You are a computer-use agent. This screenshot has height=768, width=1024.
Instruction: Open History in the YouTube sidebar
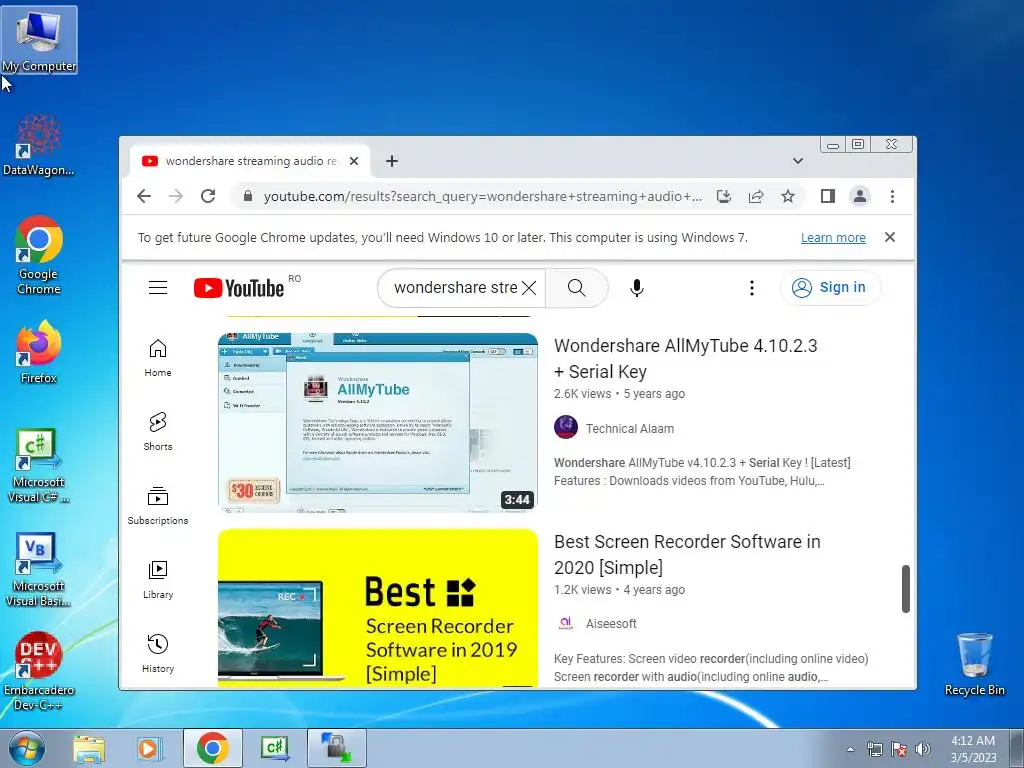pos(158,654)
